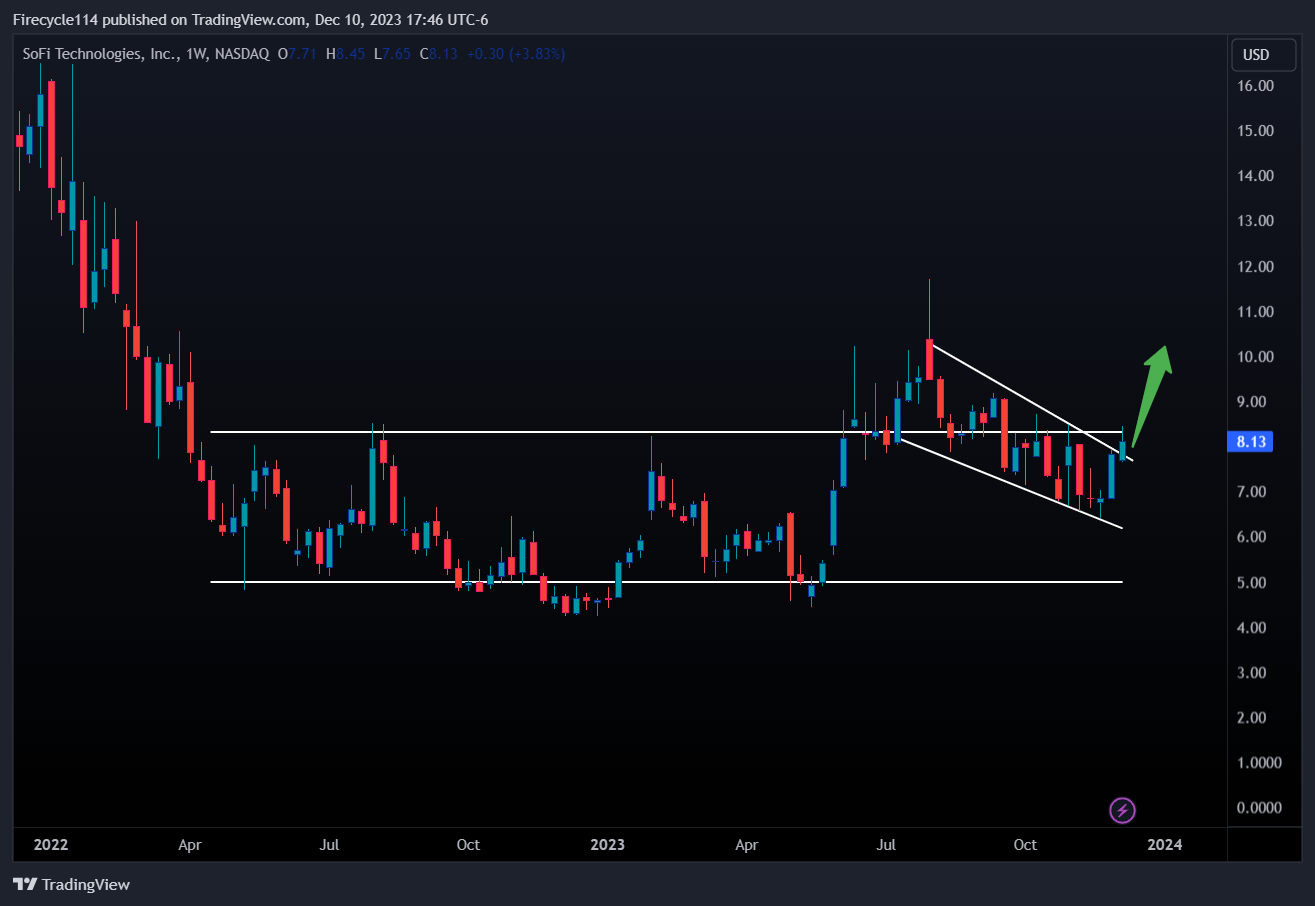Click the 12.00 price axis label
This screenshot has width=1315, height=906.
[x=1255, y=267]
